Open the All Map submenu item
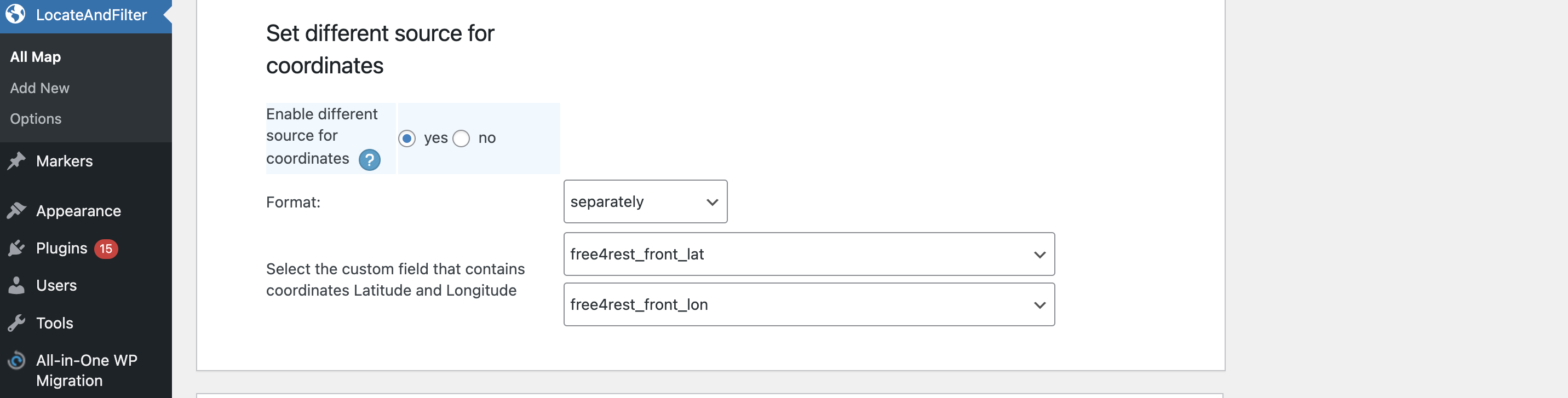The image size is (1568, 398). pos(35,57)
